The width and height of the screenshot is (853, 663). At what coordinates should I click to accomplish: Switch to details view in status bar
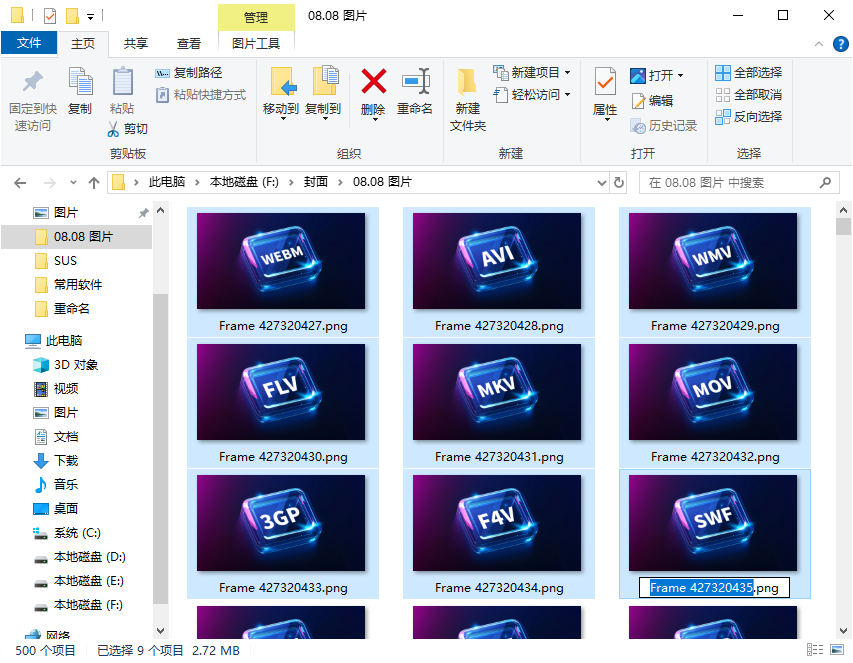pos(815,649)
